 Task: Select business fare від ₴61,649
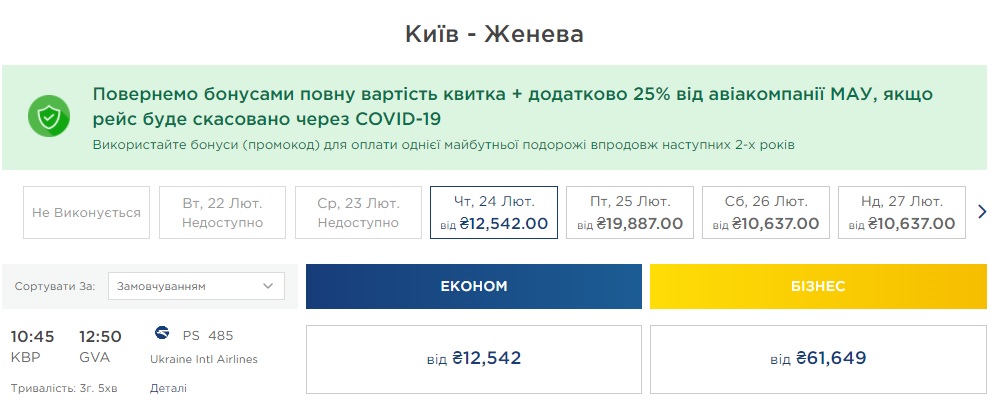818,358
